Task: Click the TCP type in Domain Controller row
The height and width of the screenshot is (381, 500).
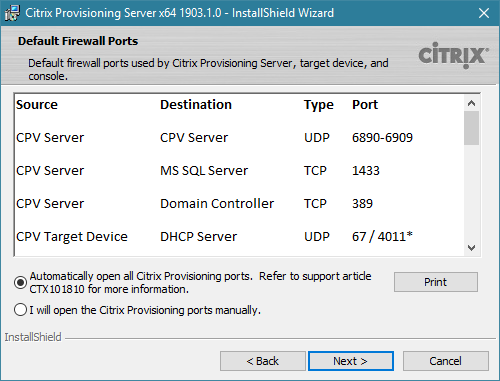Action: coord(315,203)
